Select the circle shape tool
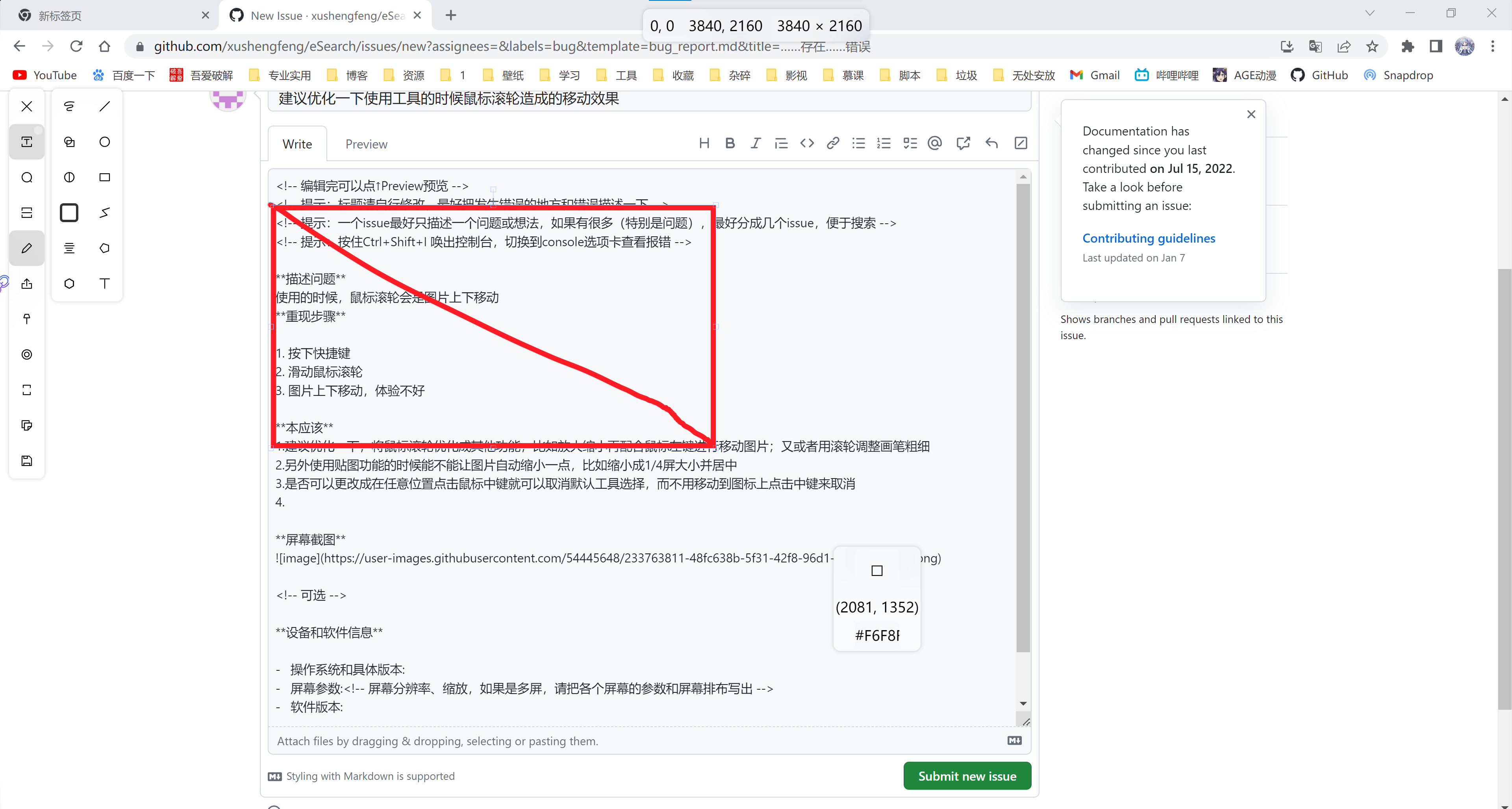 pos(104,141)
